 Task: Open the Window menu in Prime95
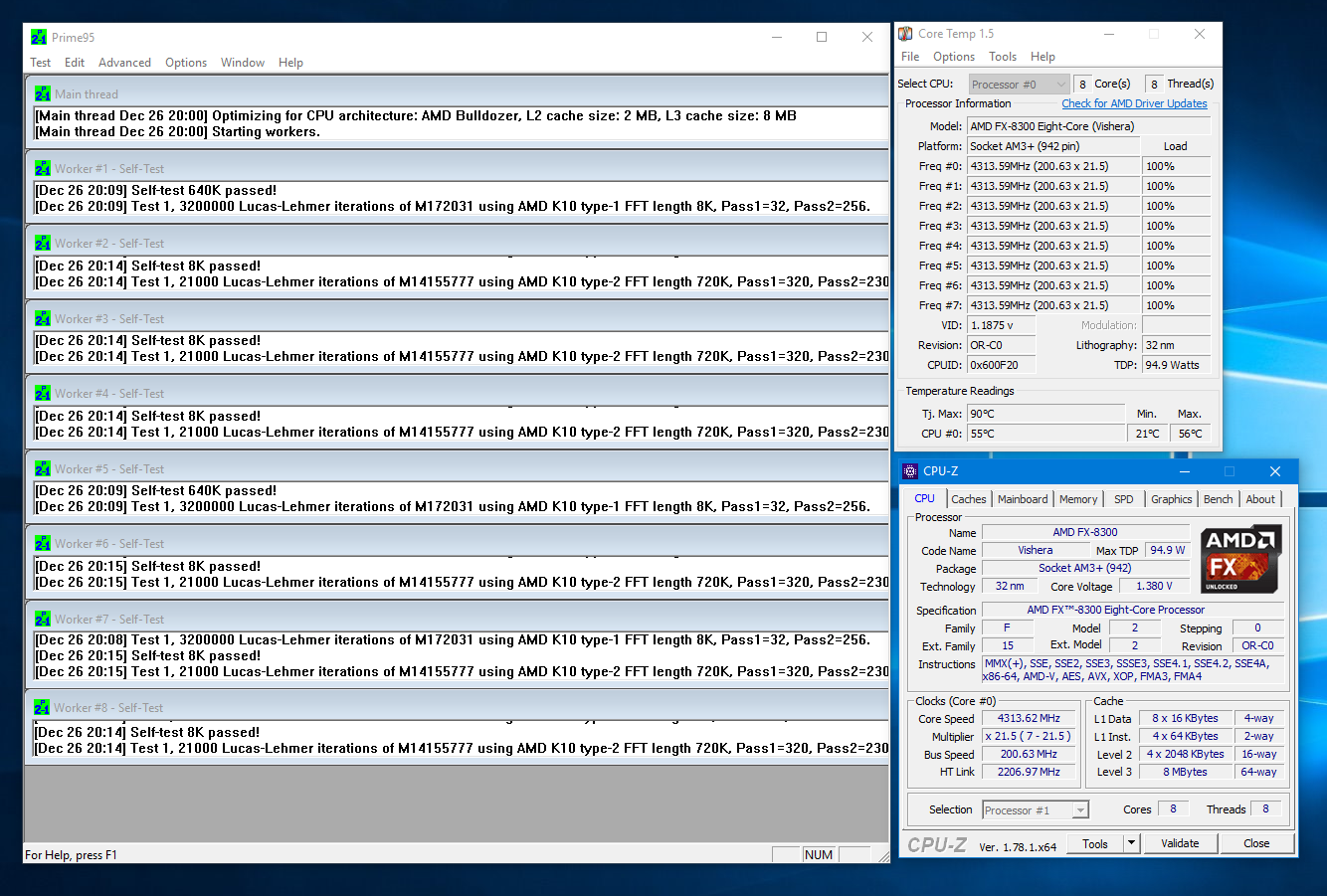[243, 63]
